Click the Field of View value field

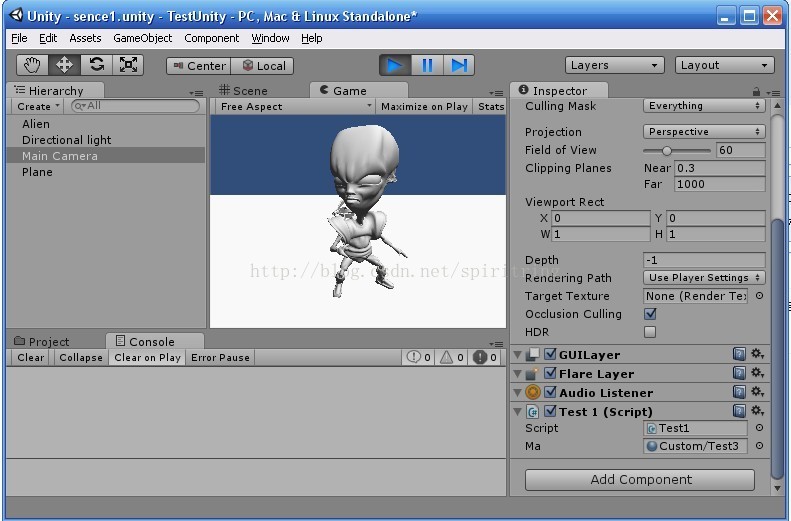pyautogui.click(x=741, y=150)
